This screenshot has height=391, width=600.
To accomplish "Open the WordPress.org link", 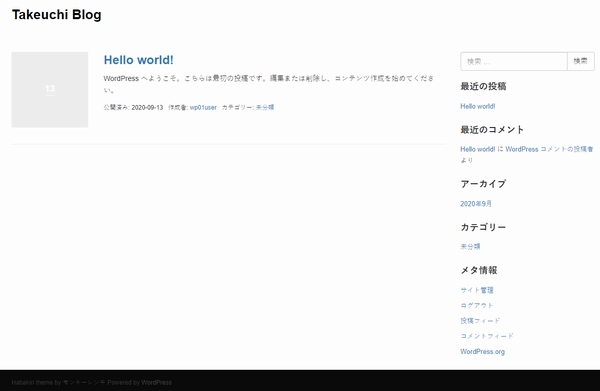I will [483, 352].
